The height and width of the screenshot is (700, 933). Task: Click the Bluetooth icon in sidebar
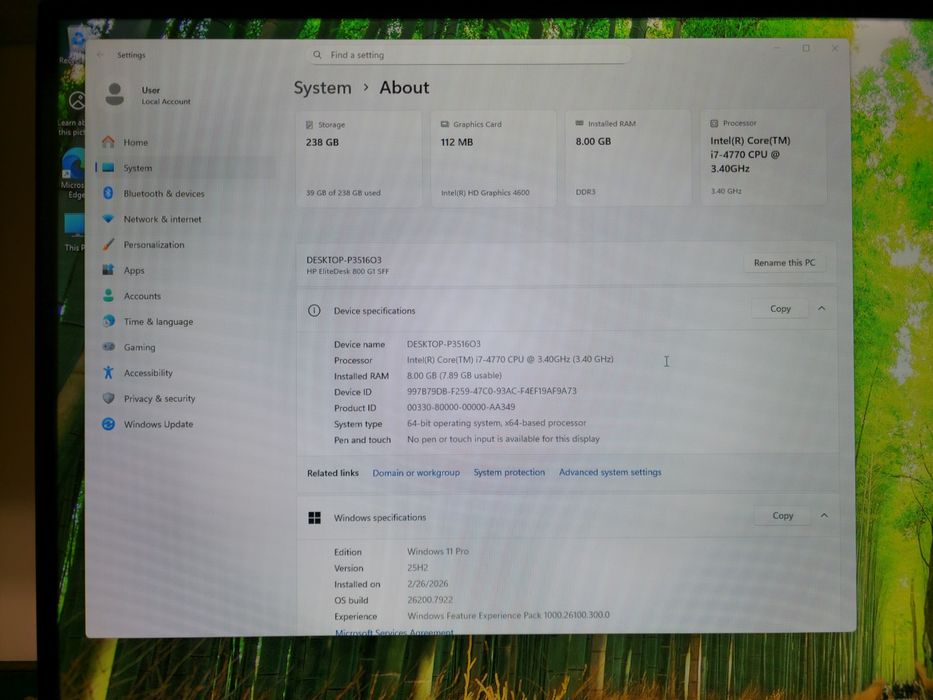click(108, 193)
